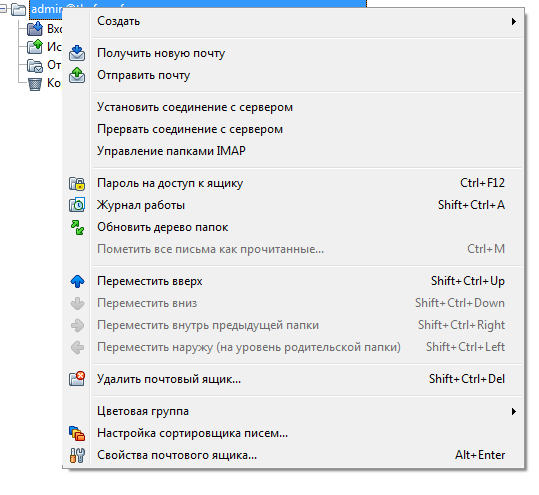Click the Журнал работы clock icon
The image size is (539, 495).
[77, 205]
